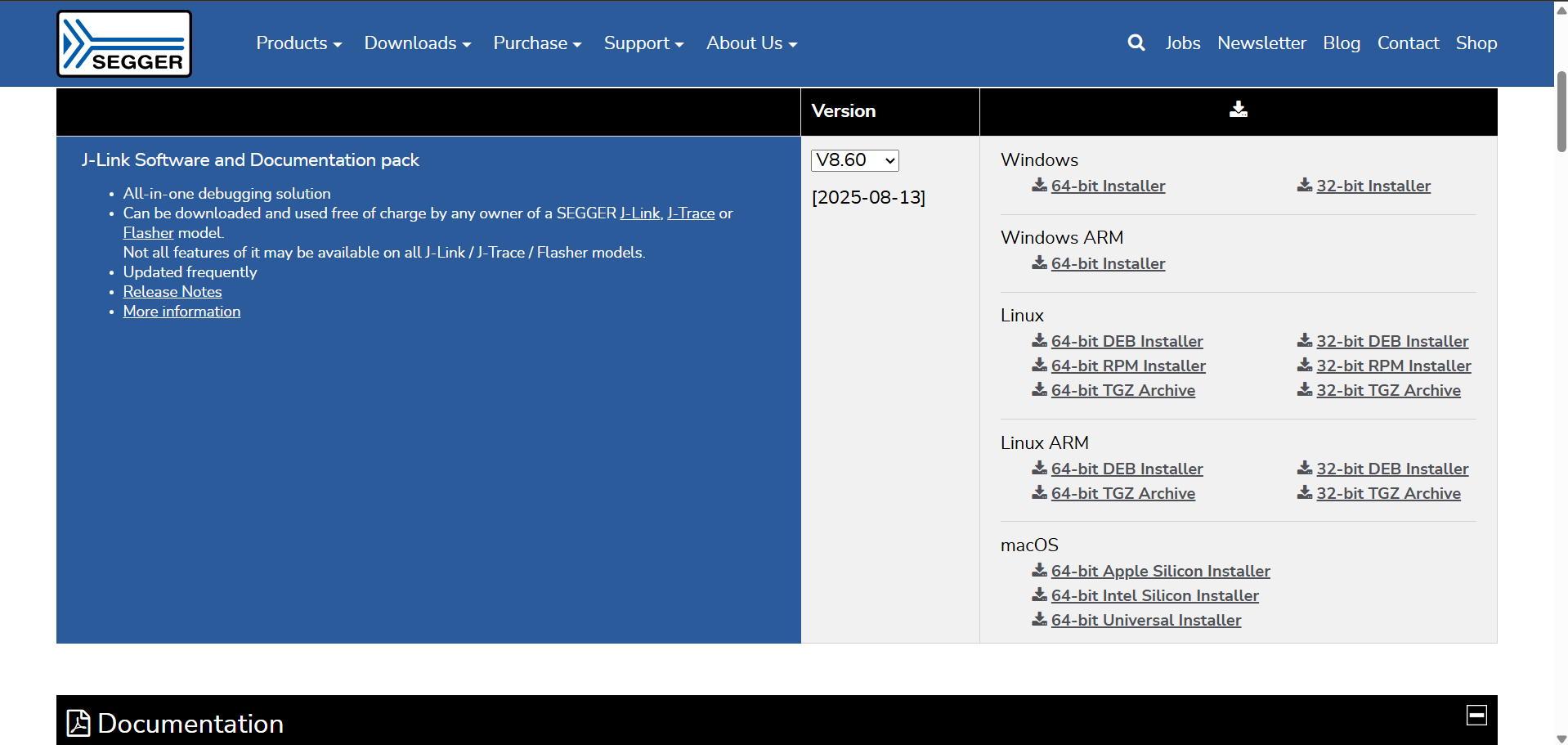Image resolution: width=1568 pixels, height=745 pixels.
Task: Expand the Support menu
Action: click(x=643, y=43)
